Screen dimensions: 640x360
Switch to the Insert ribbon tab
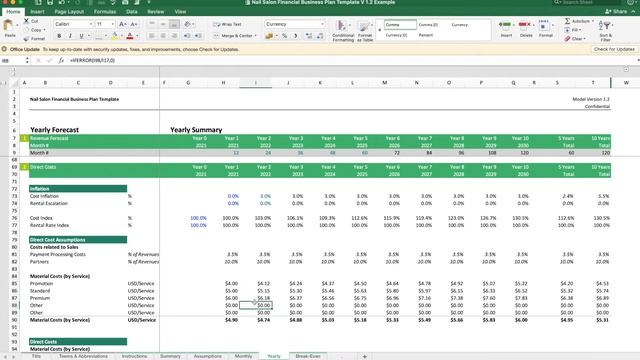coord(37,12)
